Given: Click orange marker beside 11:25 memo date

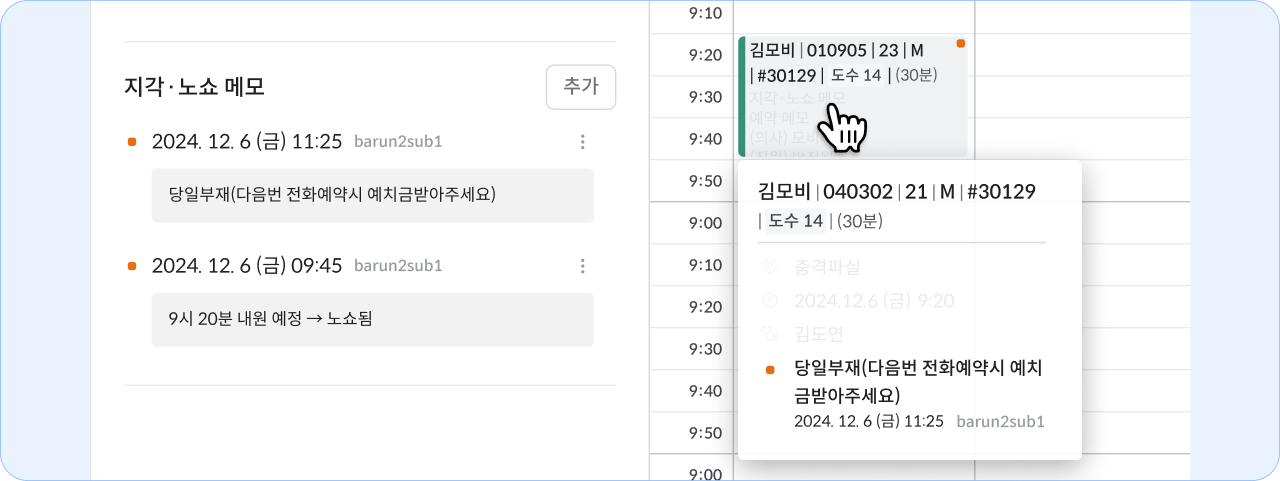Looking at the screenshot, I should pos(132,142).
